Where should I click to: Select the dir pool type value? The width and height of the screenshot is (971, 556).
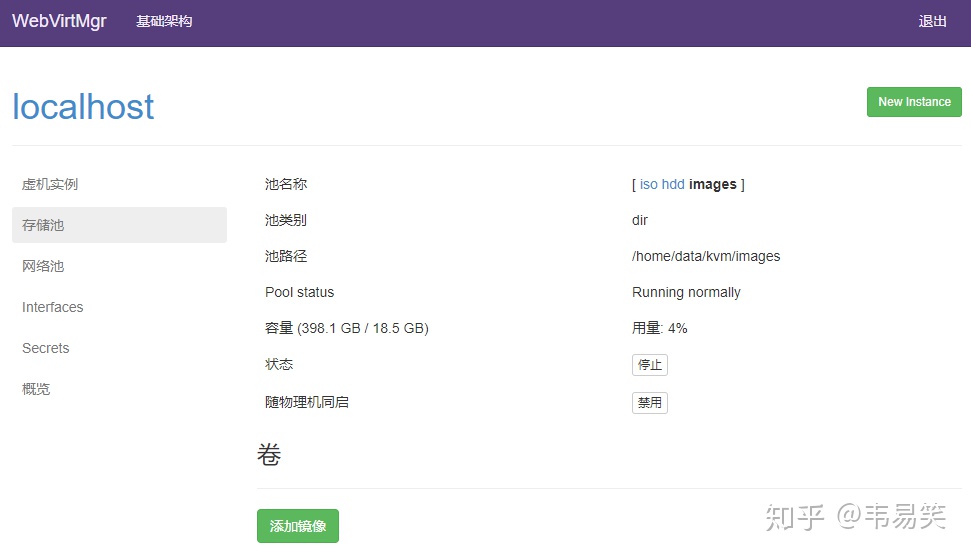(640, 220)
